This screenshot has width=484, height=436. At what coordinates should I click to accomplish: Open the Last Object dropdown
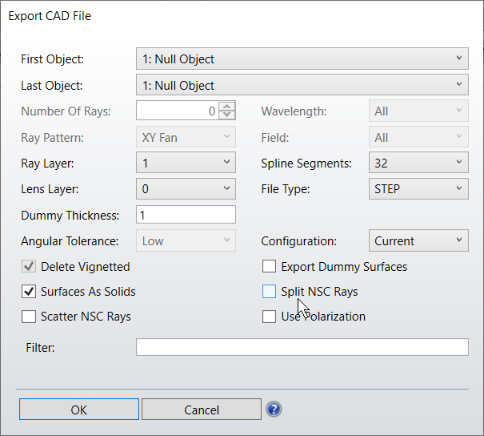pos(302,85)
